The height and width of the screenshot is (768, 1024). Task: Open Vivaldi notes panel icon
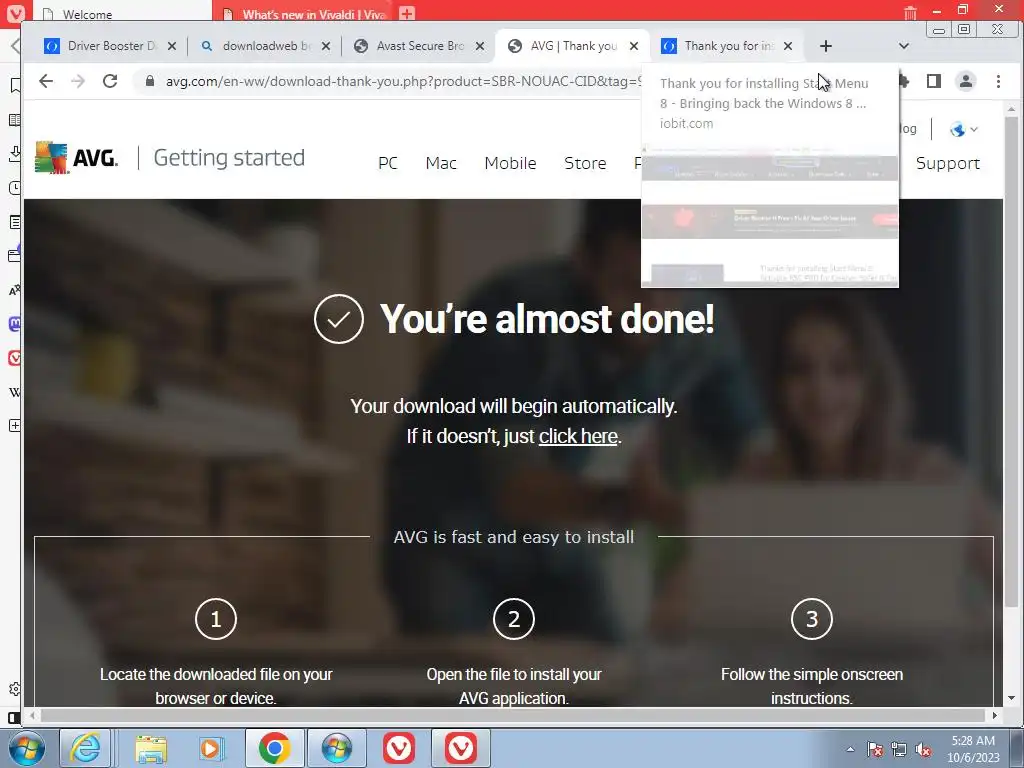click(14, 222)
